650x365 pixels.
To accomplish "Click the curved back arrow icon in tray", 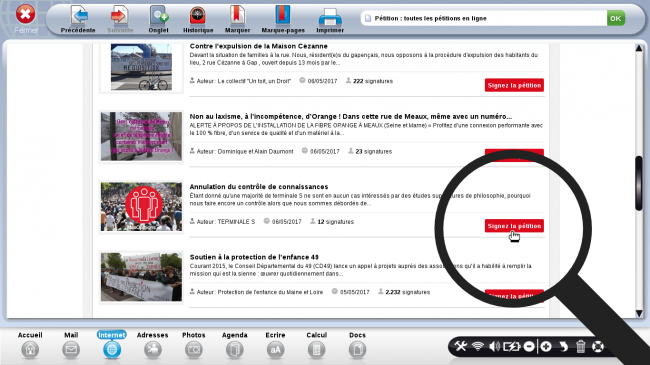I will coord(563,346).
